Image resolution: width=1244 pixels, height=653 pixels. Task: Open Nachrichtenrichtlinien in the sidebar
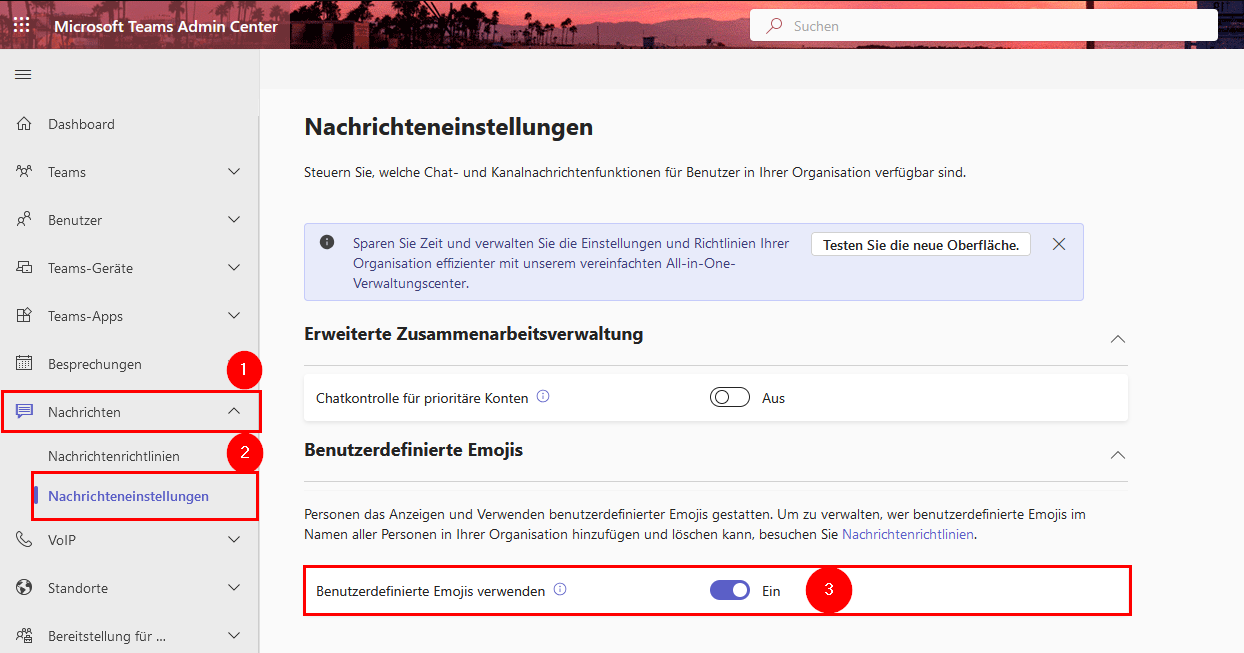point(114,456)
